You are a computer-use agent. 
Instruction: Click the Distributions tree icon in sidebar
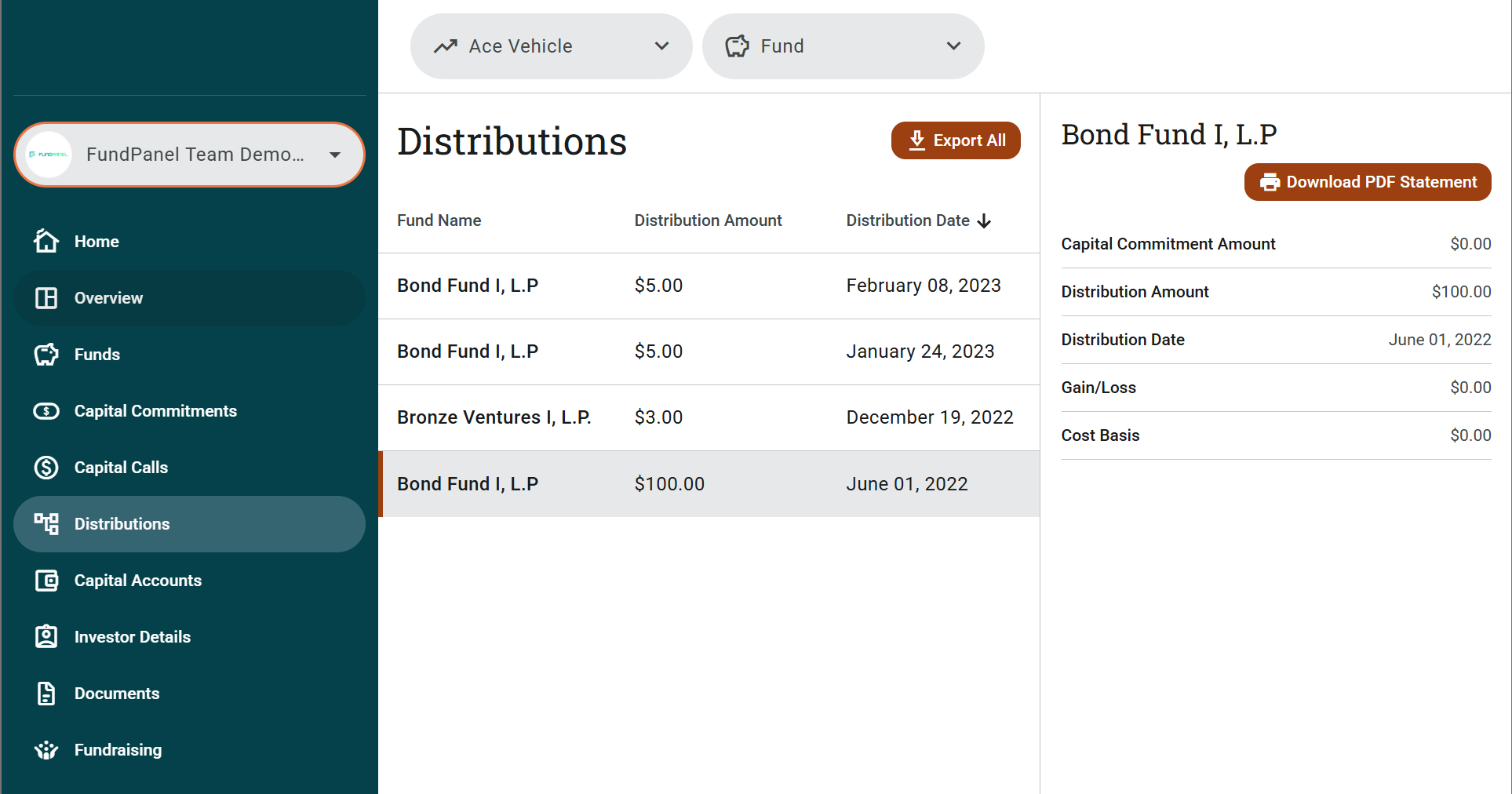coord(46,524)
